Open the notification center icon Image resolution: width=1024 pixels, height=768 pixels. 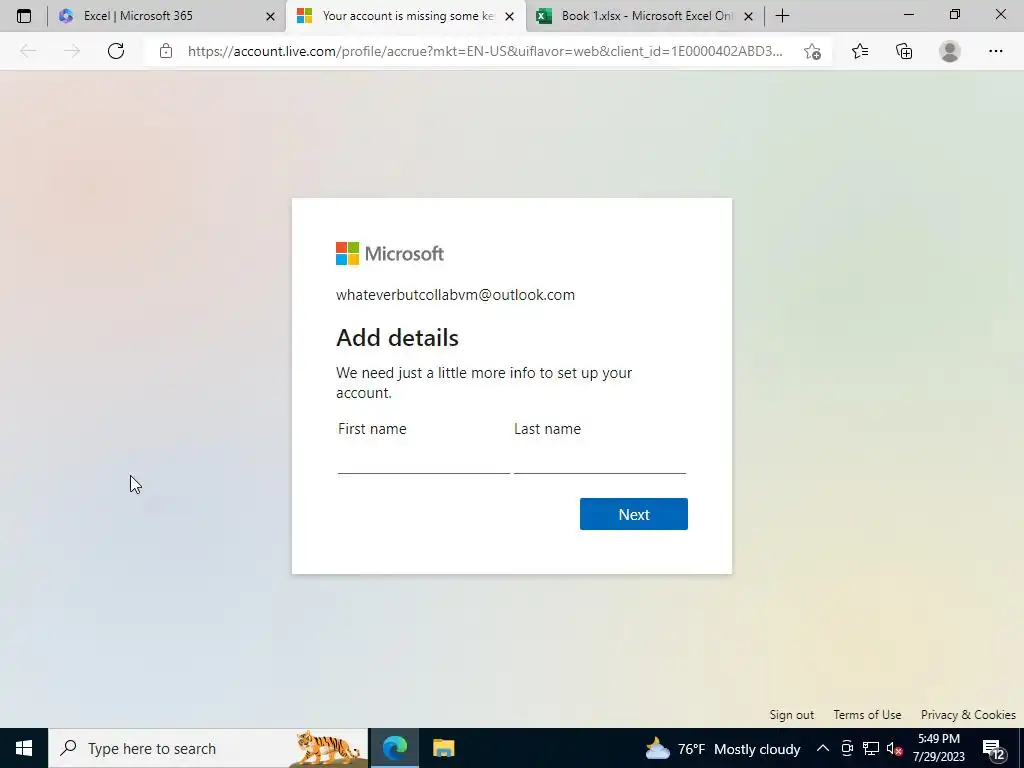pyautogui.click(x=994, y=748)
